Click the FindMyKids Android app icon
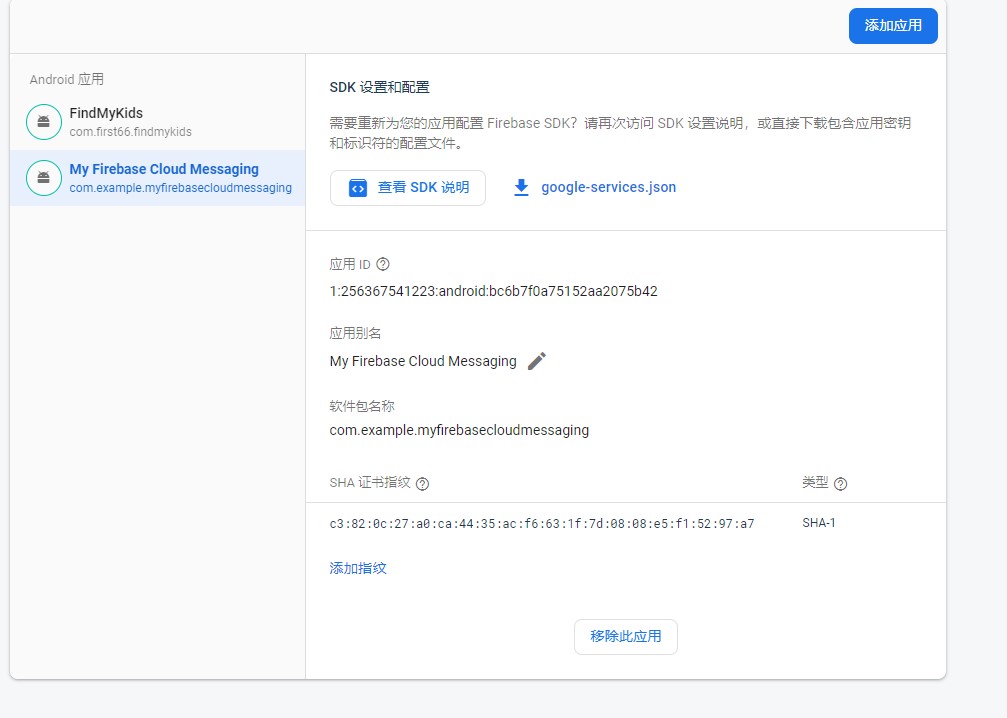Screen dimensions: 1007x718 coord(43,121)
